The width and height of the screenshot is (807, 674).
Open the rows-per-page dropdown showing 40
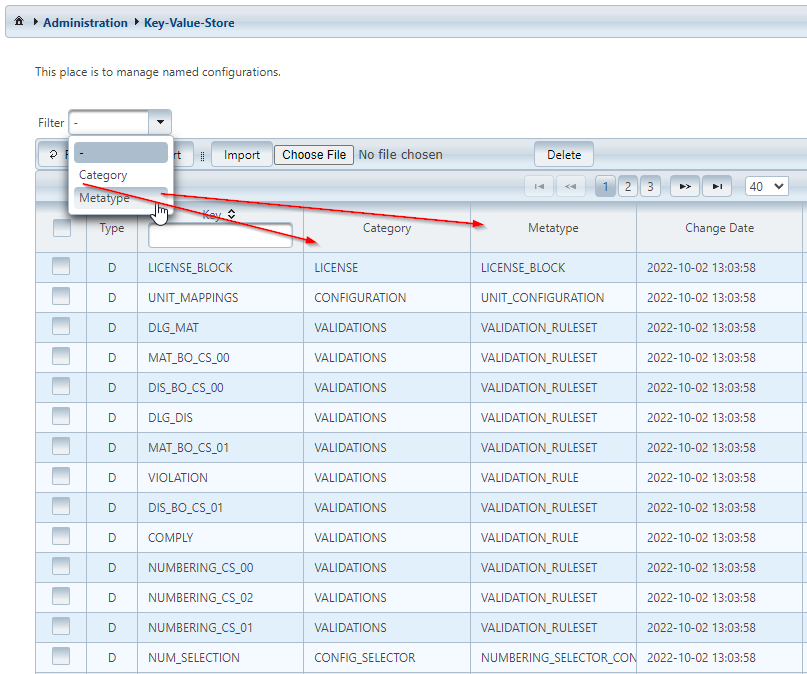click(766, 186)
